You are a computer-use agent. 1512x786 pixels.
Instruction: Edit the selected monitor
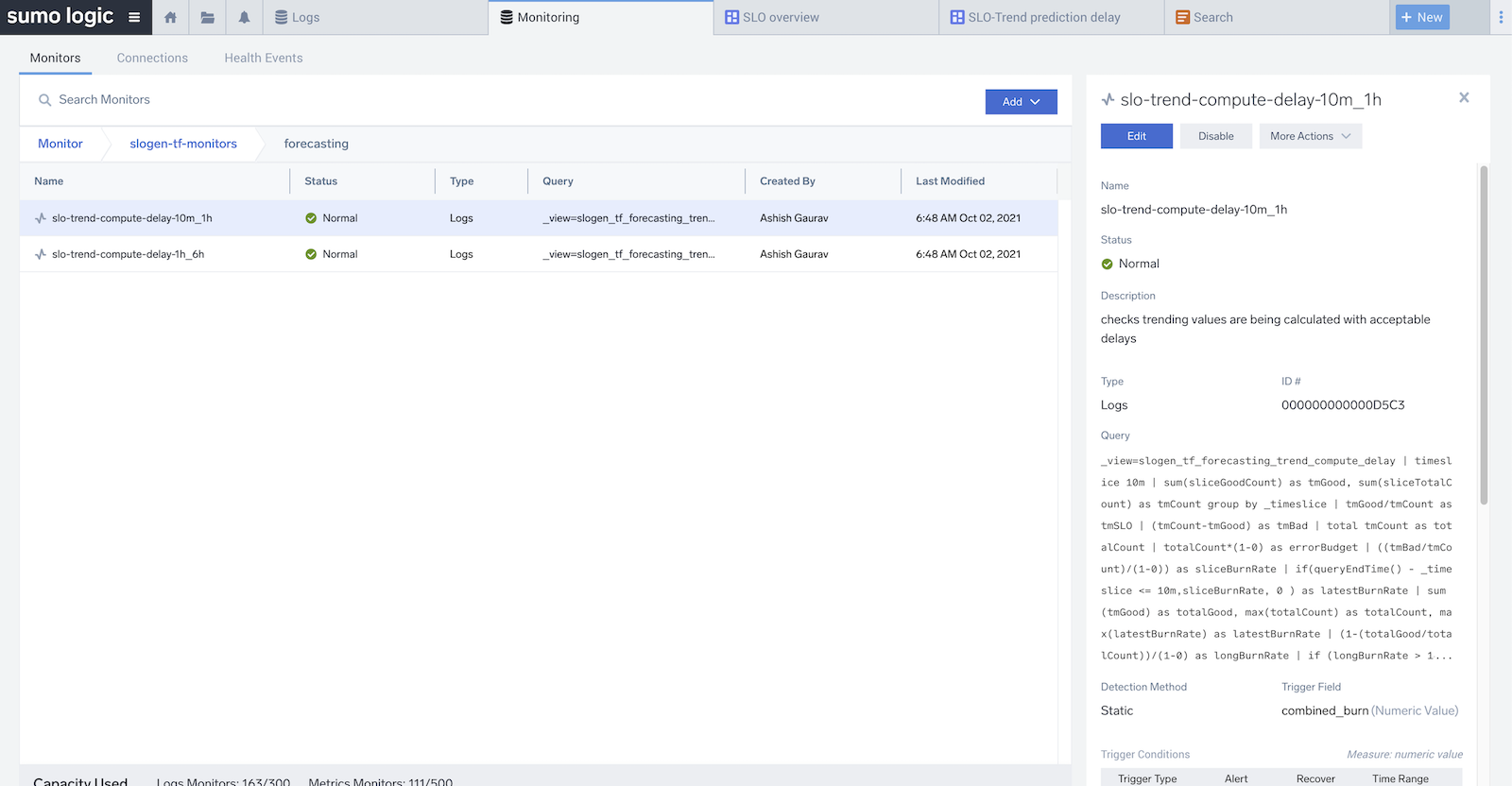[1137, 136]
